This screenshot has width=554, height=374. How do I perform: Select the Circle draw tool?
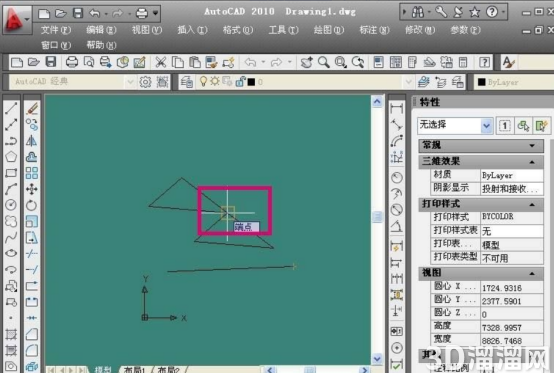pos(11,205)
